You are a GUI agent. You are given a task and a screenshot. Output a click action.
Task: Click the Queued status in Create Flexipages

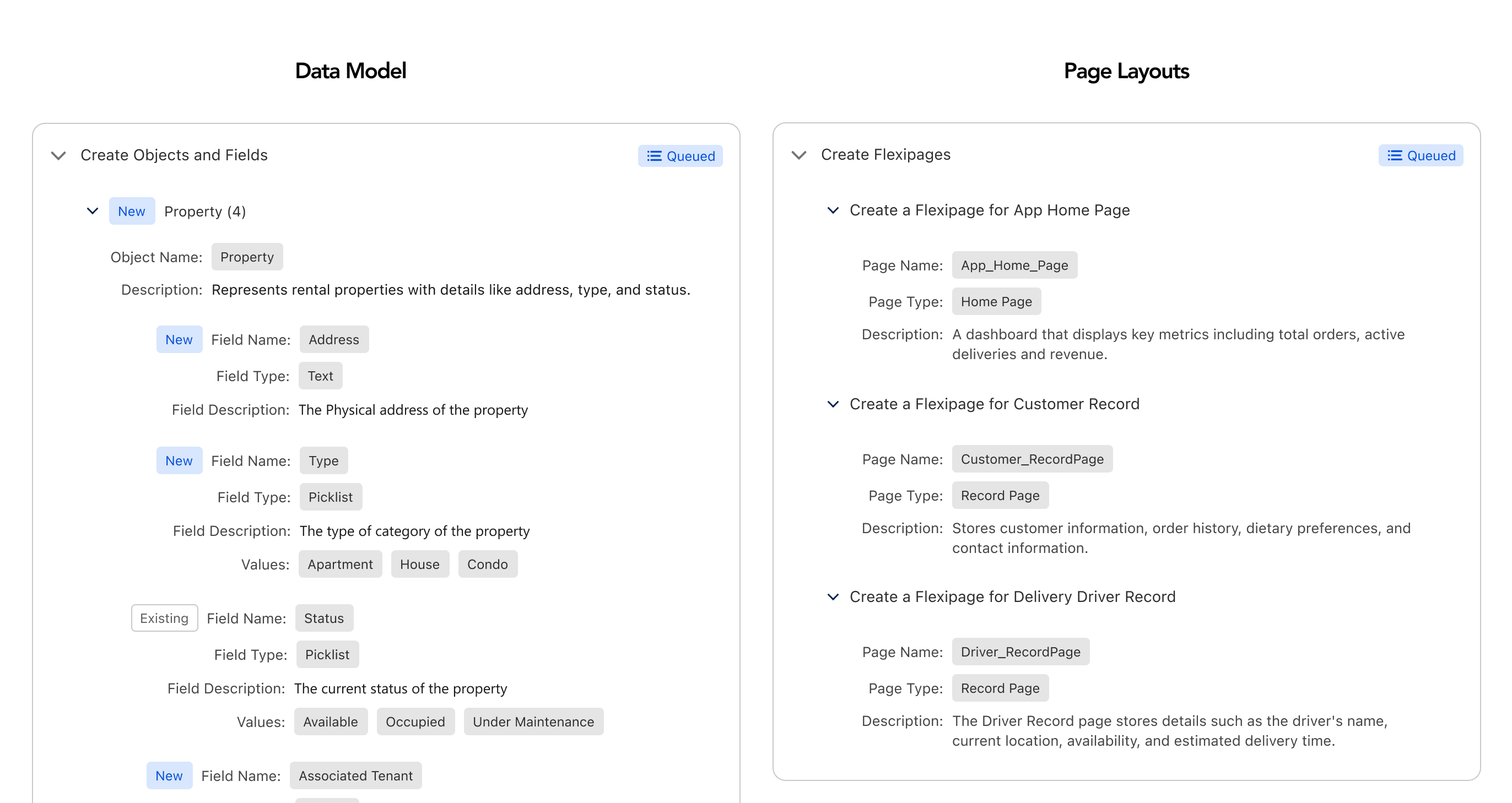coord(1421,155)
